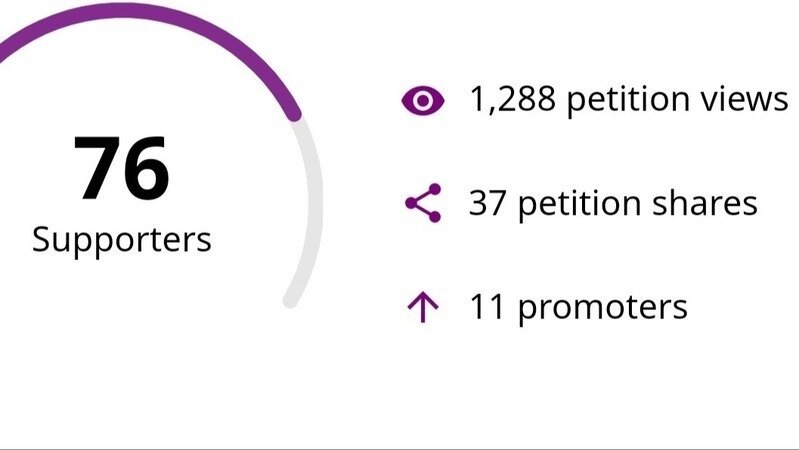
Task: Click the bottom tip of the gray arc
Action: coord(291,299)
